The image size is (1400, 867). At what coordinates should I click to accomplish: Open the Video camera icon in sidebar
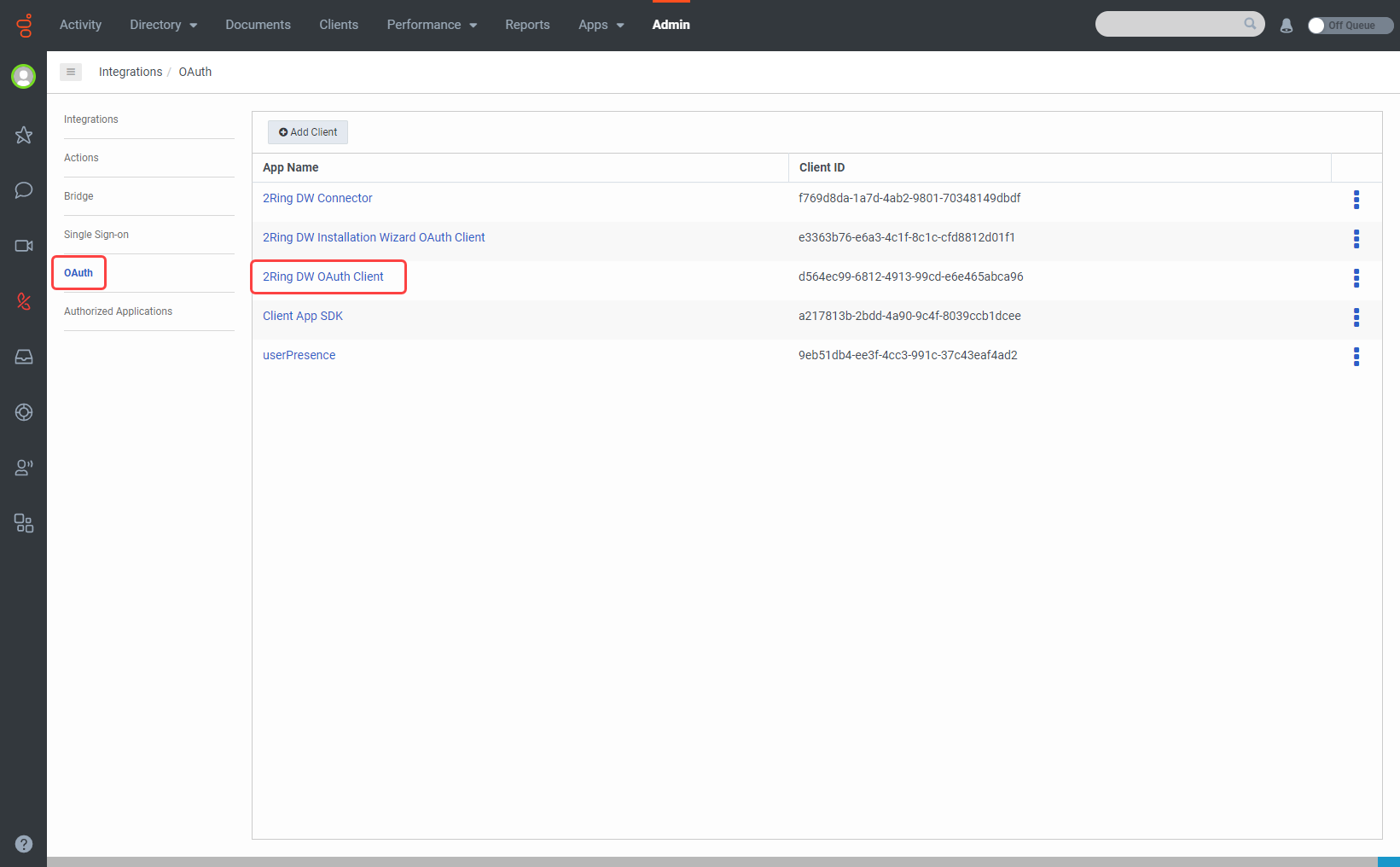point(24,246)
